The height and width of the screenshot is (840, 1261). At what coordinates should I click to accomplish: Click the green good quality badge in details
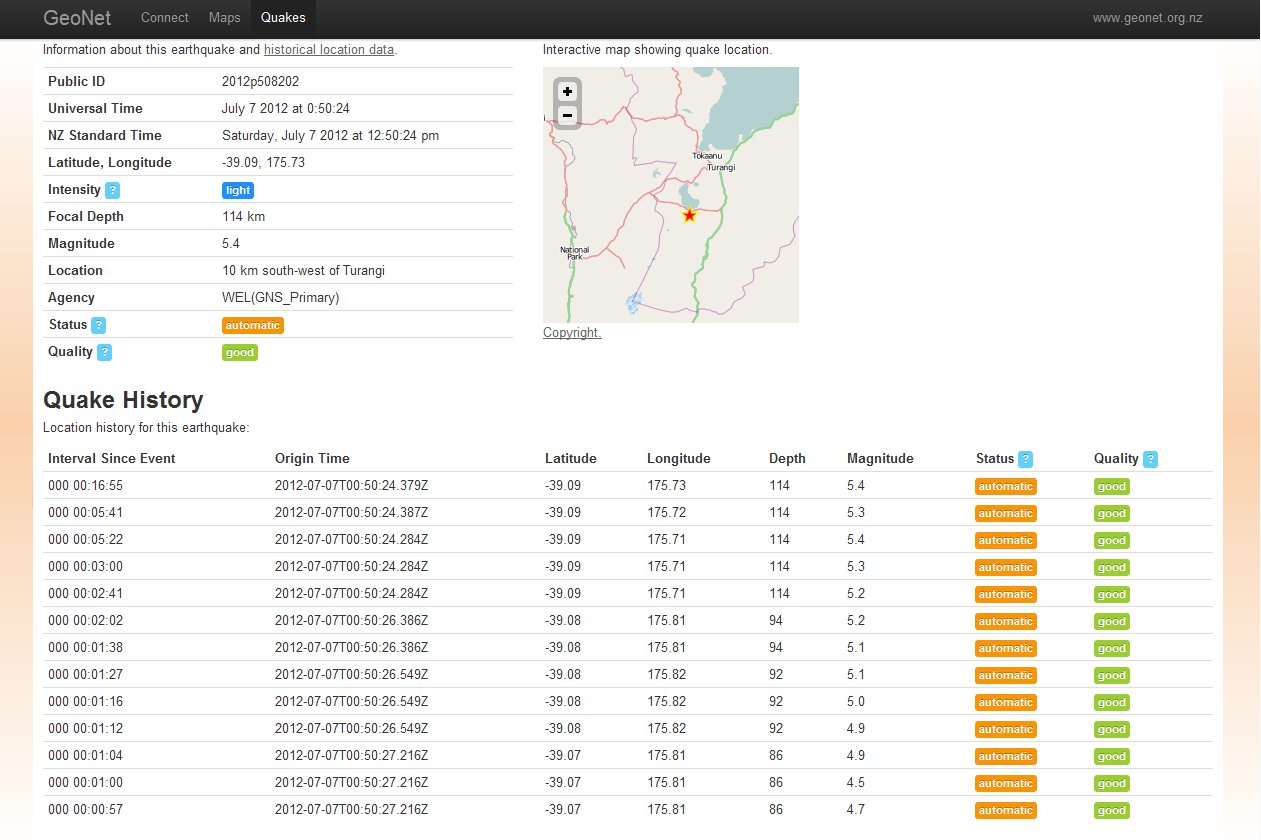[240, 352]
